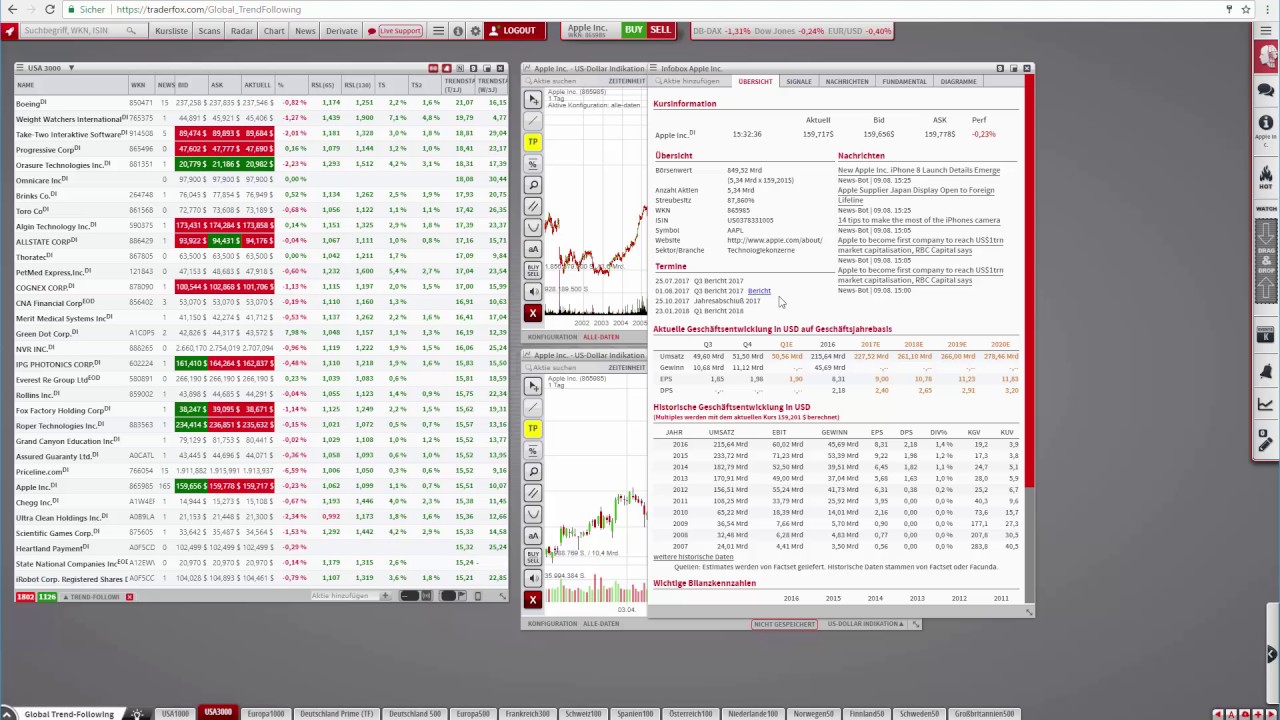Select the IPG PHOTONICS CORP row
Image resolution: width=1280 pixels, height=720 pixels.
pyautogui.click(x=260, y=364)
